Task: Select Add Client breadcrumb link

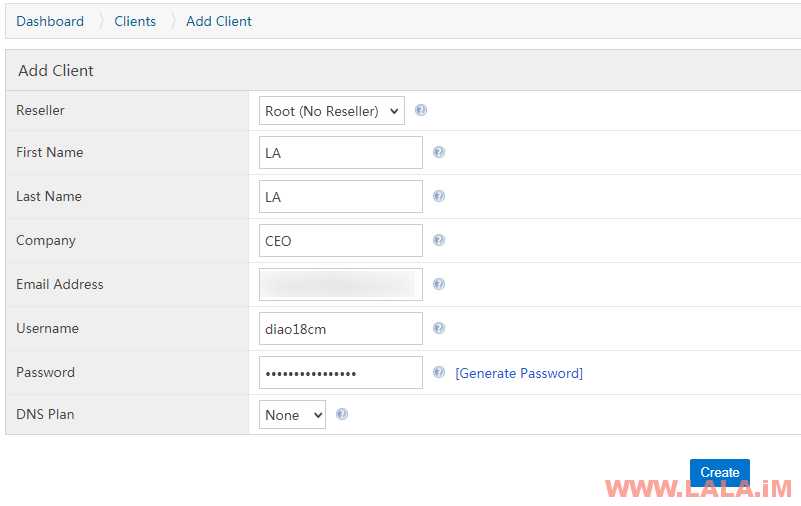Action: (x=219, y=21)
